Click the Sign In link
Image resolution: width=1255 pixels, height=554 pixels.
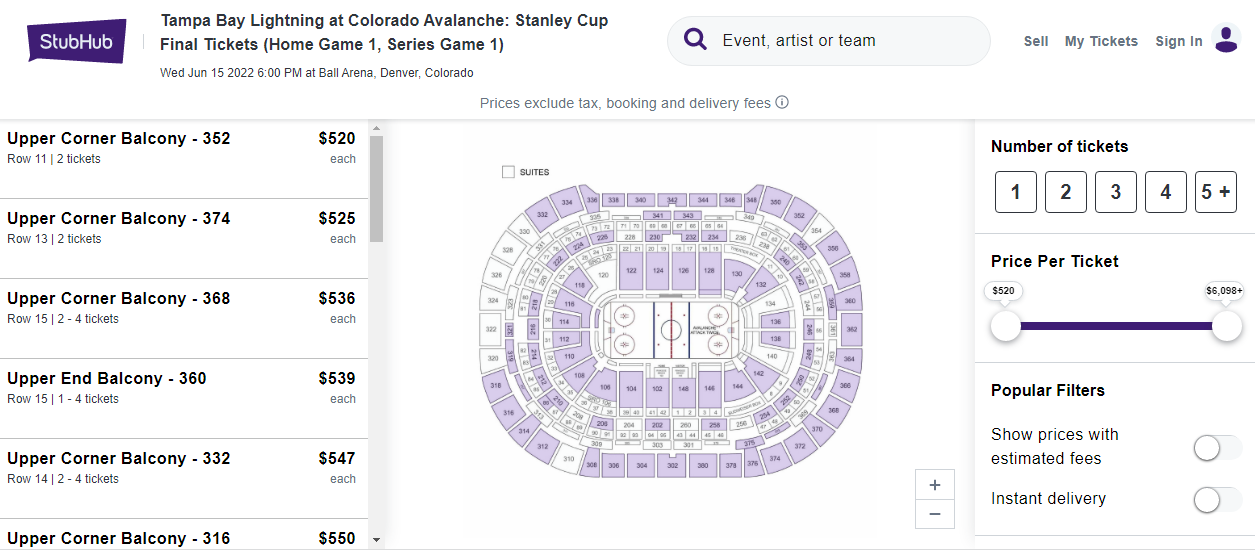(1179, 41)
